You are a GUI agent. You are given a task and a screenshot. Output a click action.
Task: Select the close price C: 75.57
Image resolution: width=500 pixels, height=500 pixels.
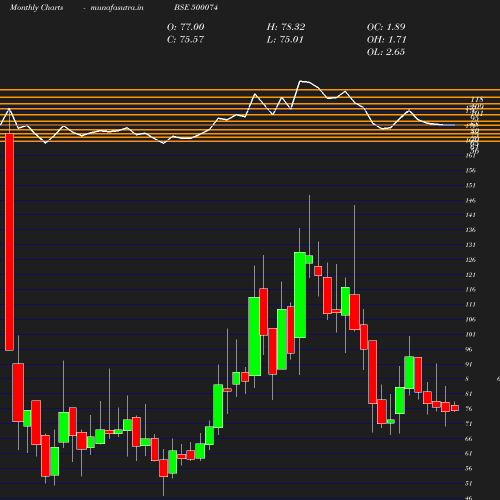tap(185, 39)
